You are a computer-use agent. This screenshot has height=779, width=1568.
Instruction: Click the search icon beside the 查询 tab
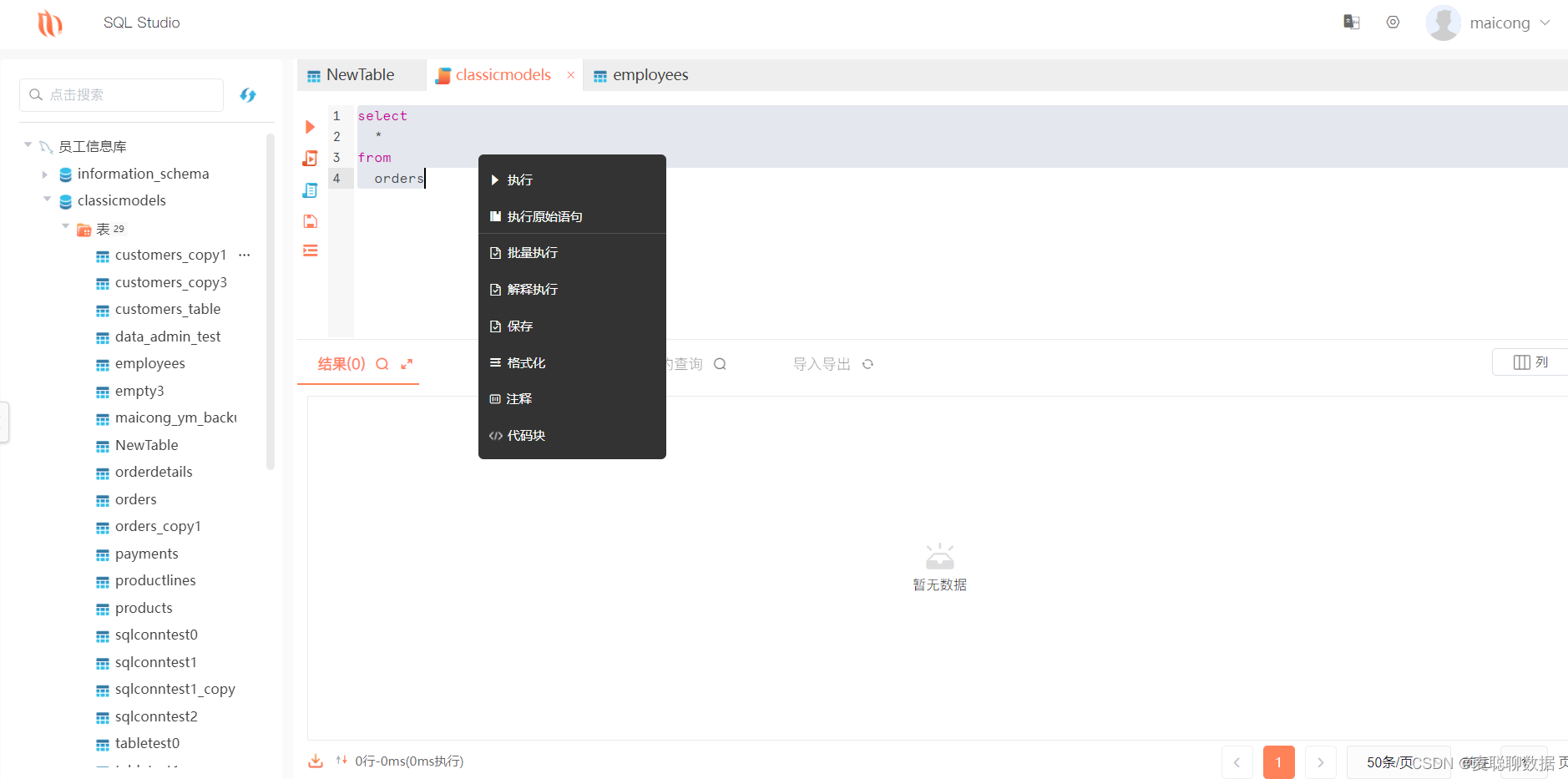[720, 364]
